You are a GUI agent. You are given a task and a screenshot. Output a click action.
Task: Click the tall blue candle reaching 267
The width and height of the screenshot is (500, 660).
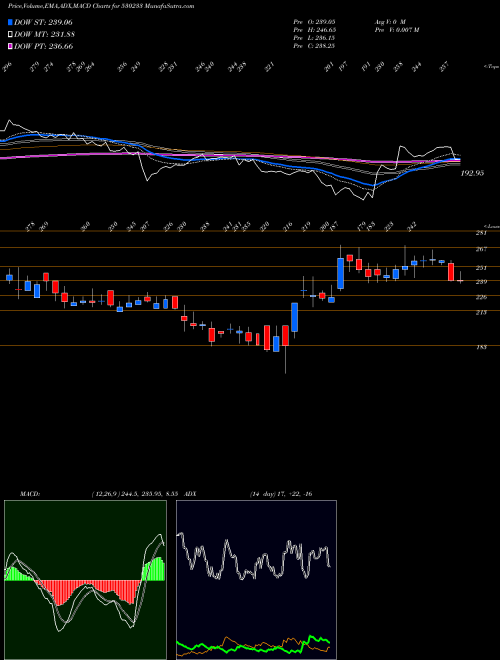coord(340,273)
